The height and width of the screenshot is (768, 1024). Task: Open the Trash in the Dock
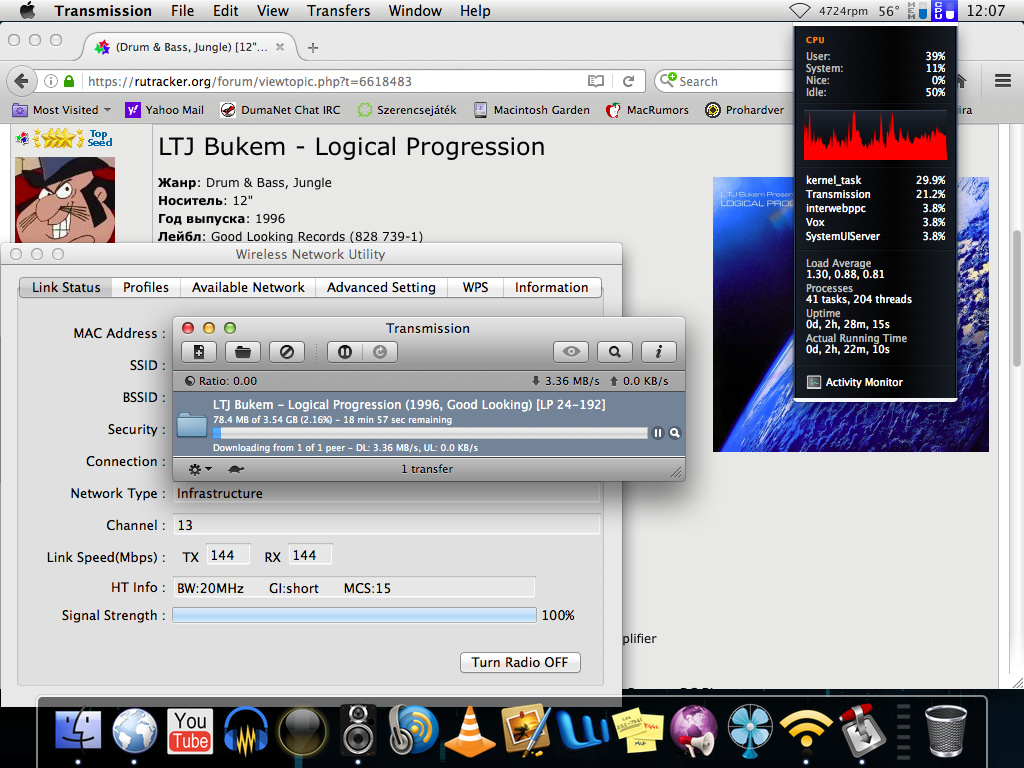(x=946, y=731)
